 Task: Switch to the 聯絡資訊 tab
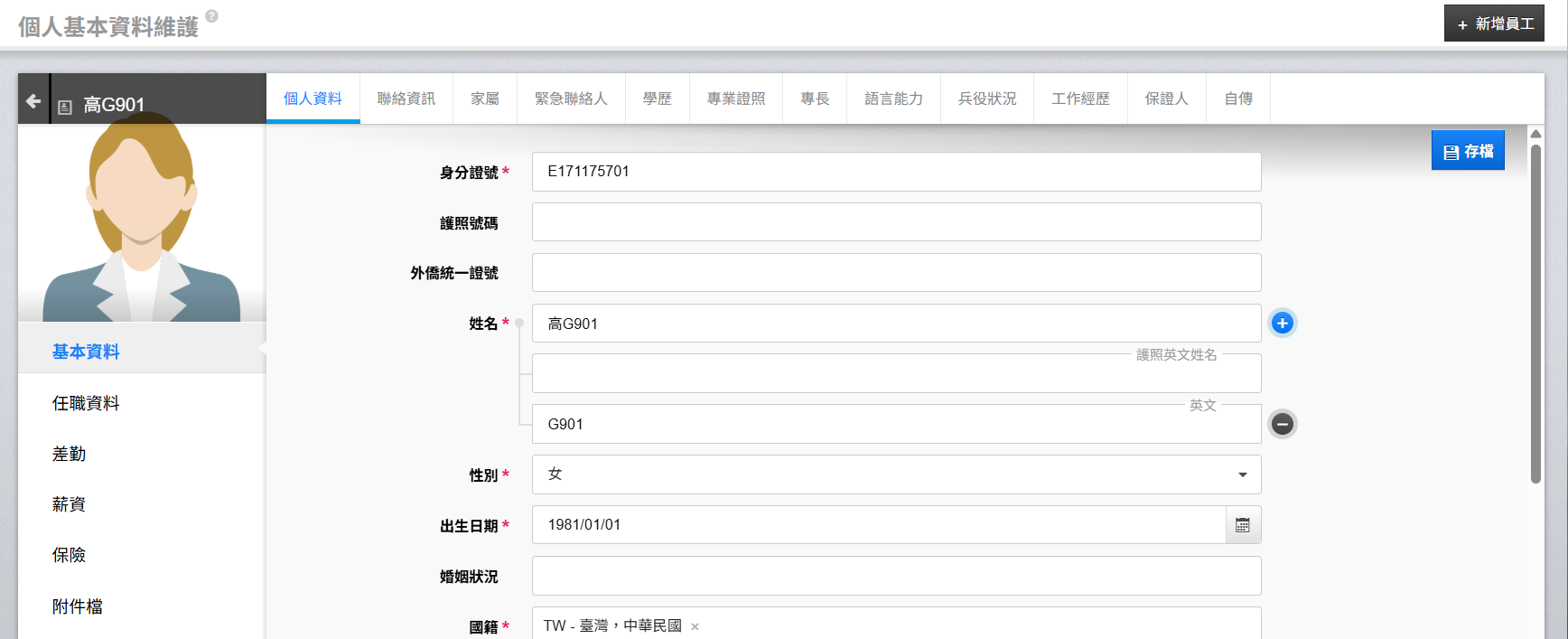click(406, 99)
